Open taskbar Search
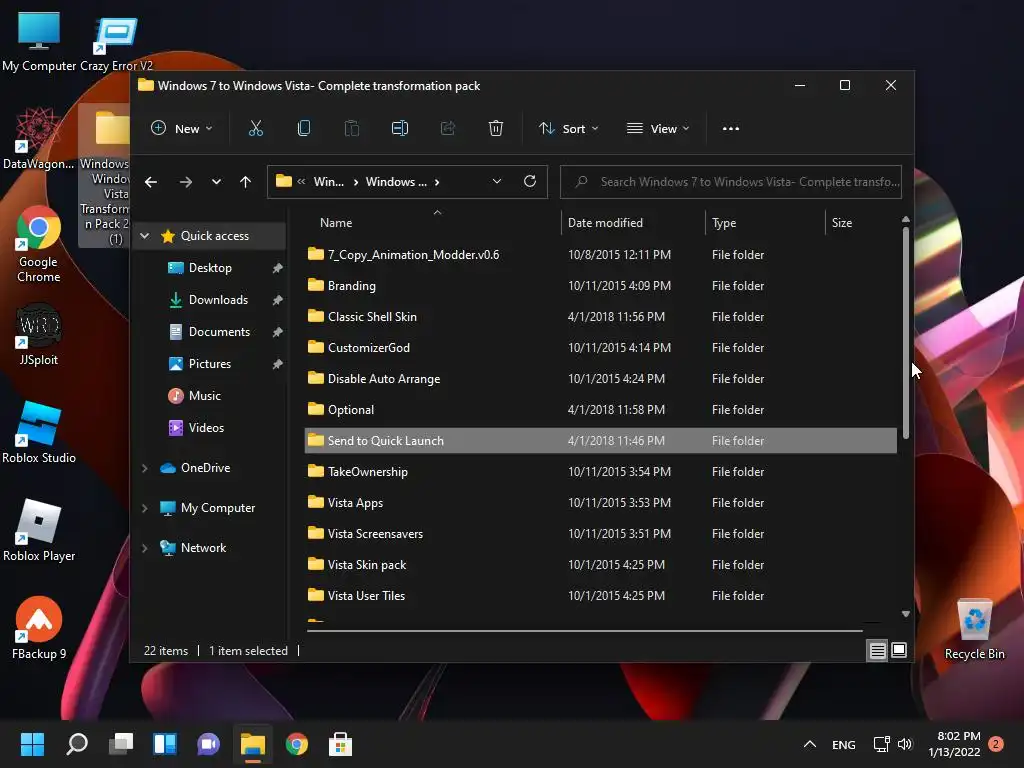 point(76,744)
